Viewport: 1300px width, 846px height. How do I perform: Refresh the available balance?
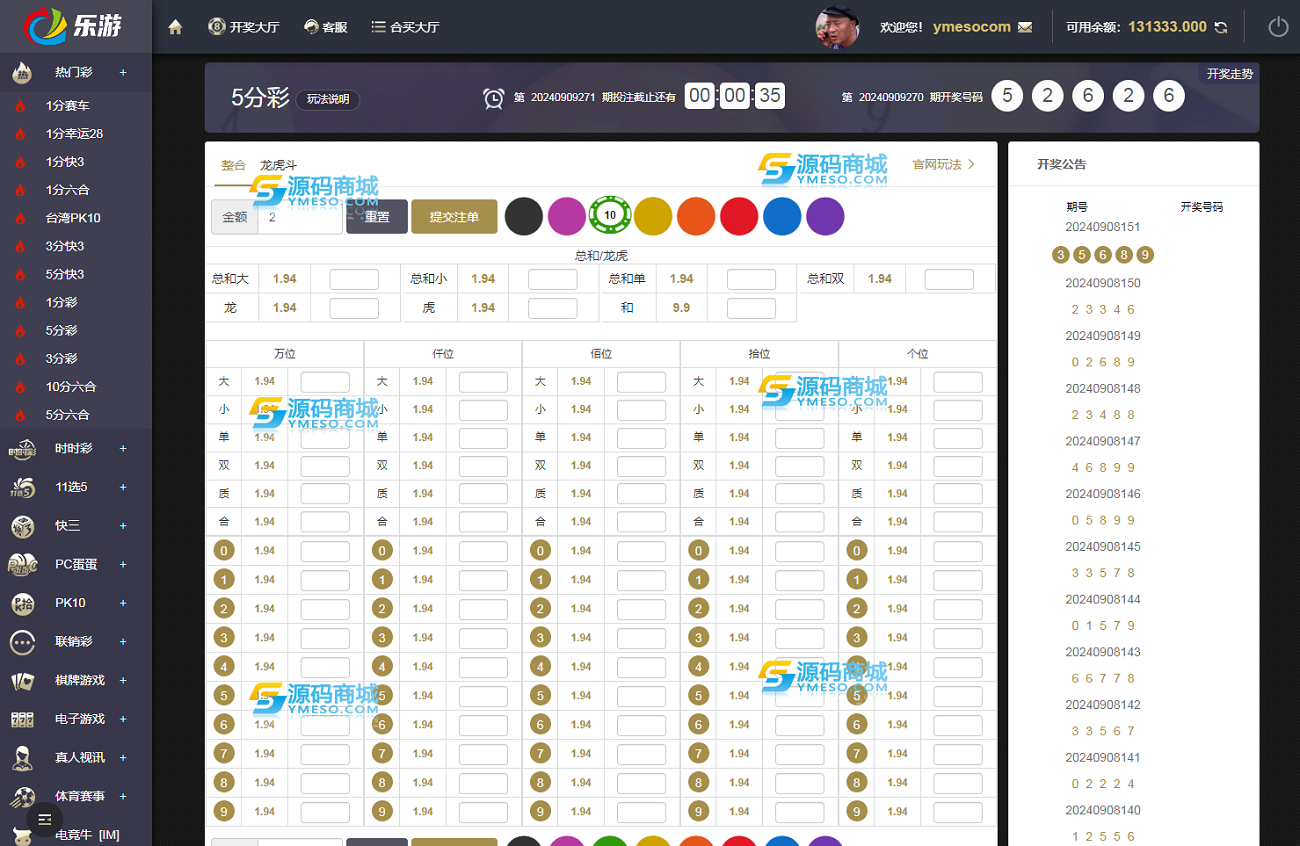[x=1220, y=27]
